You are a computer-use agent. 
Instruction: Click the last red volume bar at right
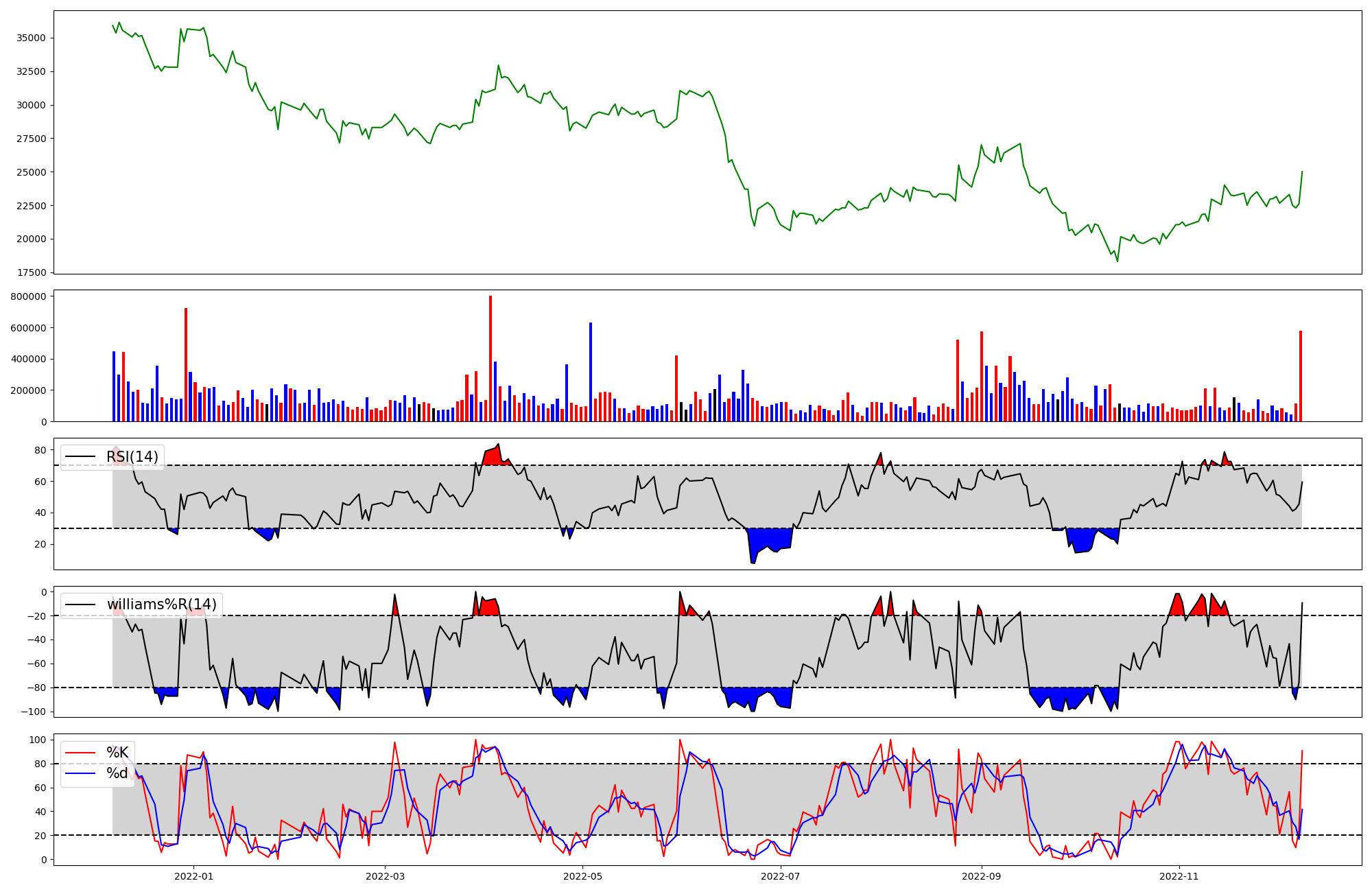1300,376
